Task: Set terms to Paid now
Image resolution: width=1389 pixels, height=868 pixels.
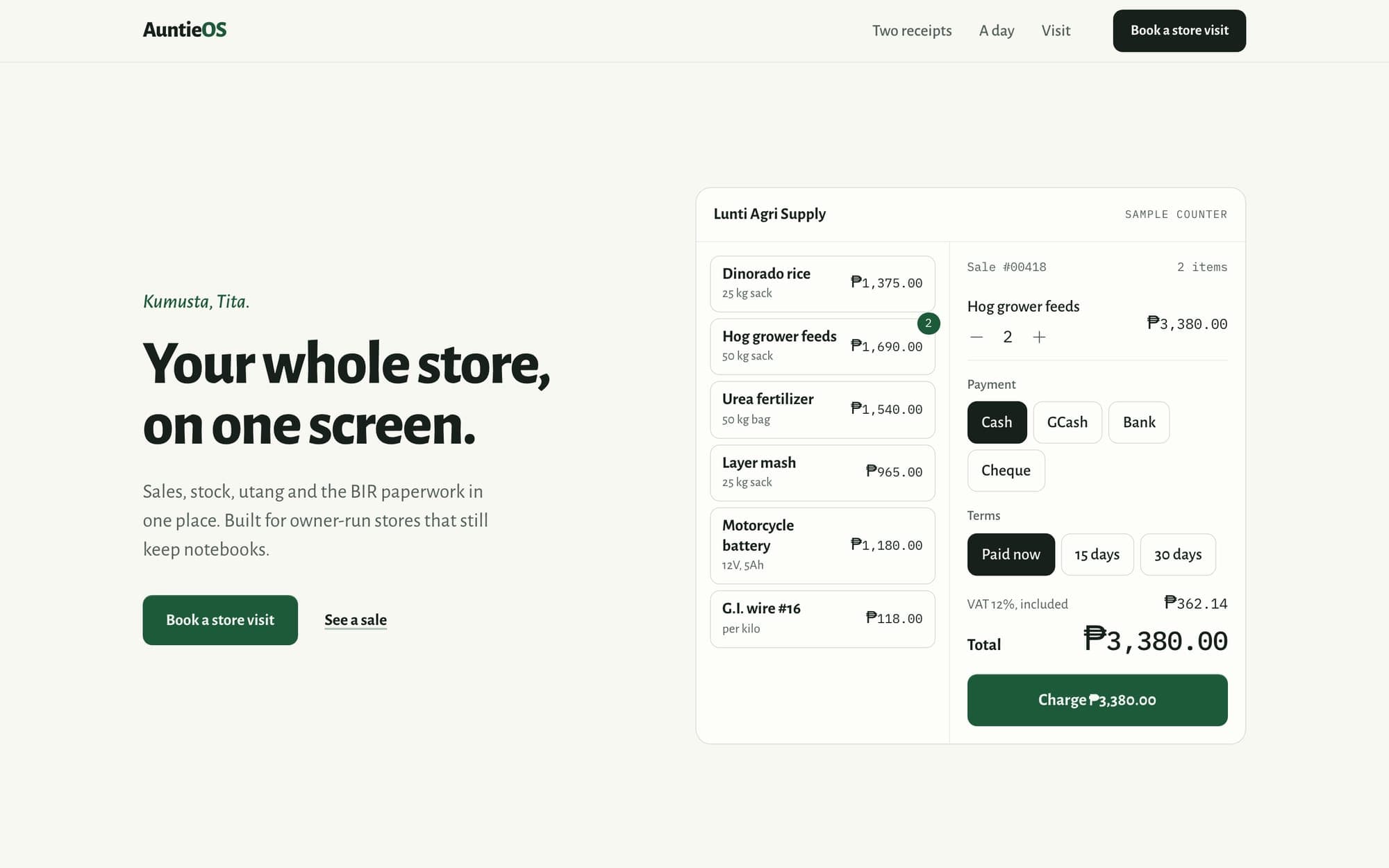Action: click(x=1010, y=554)
